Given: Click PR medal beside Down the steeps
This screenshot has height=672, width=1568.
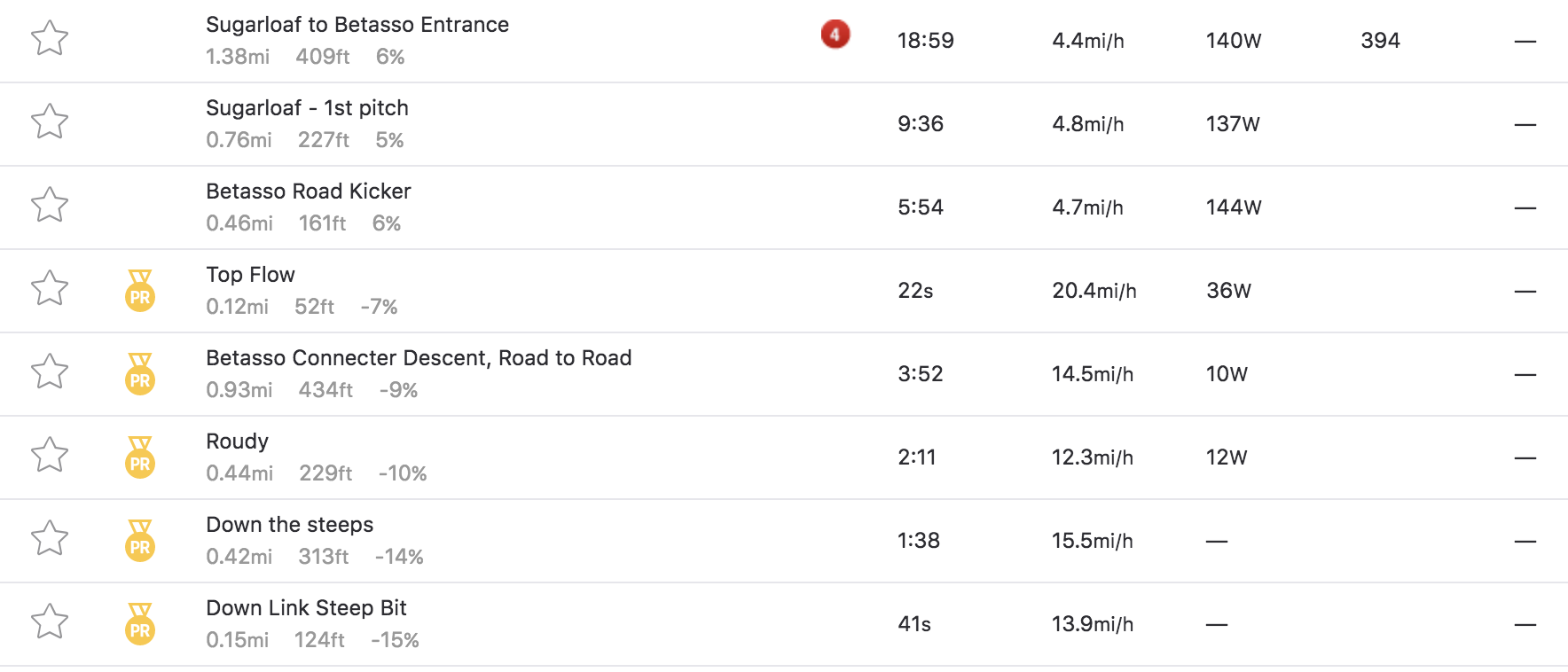Looking at the screenshot, I should click(140, 541).
